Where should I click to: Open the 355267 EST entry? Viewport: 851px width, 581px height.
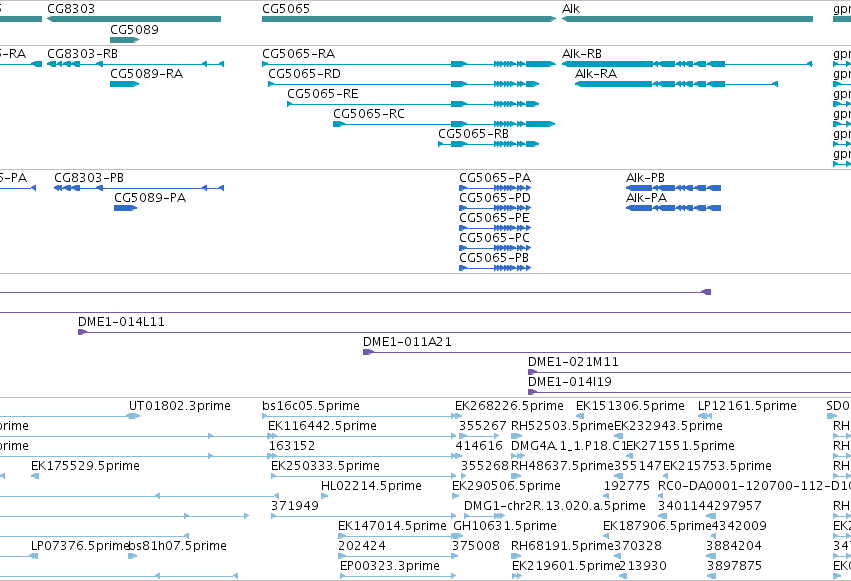click(482, 426)
